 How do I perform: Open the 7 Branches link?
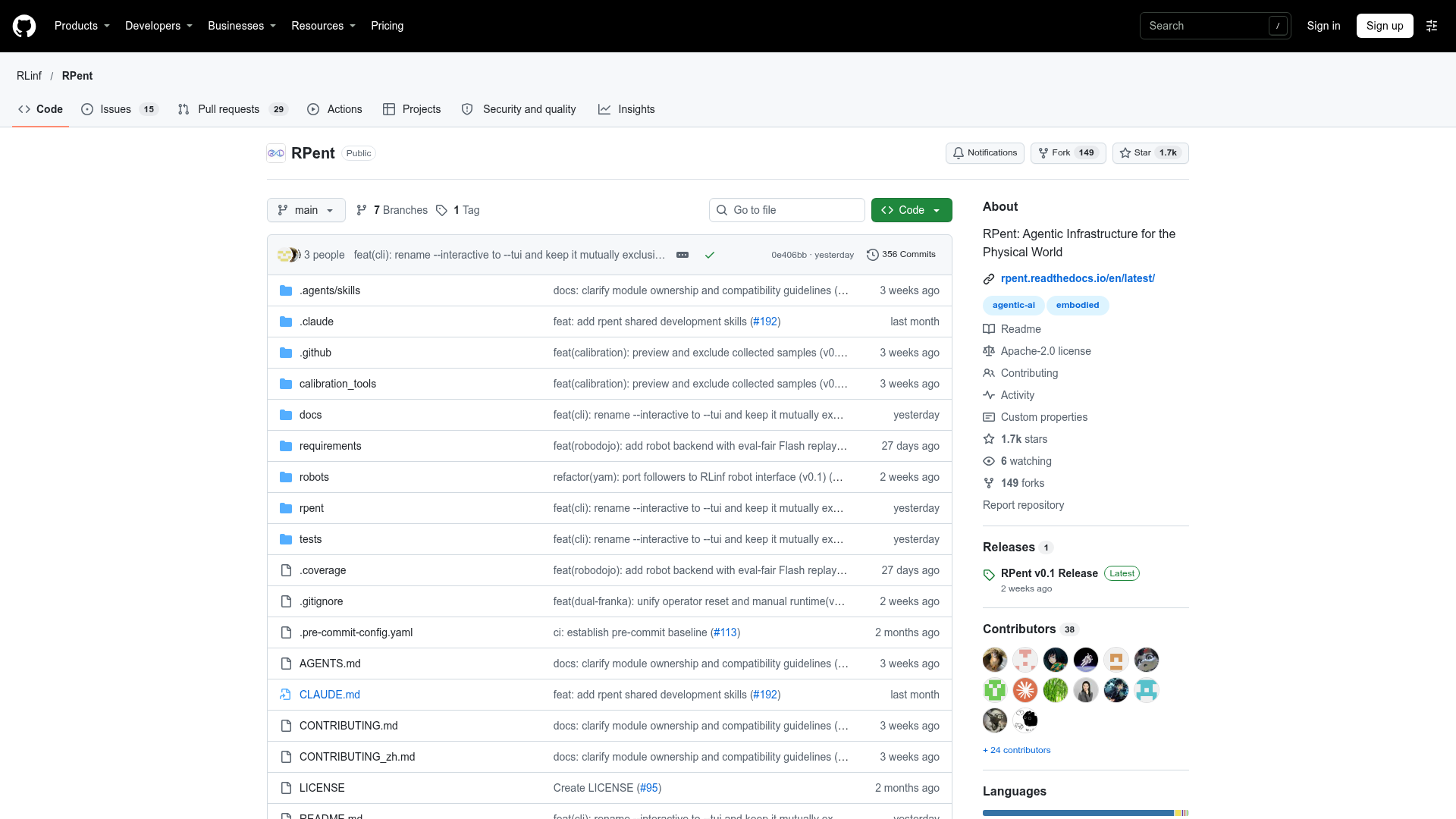pos(392,210)
